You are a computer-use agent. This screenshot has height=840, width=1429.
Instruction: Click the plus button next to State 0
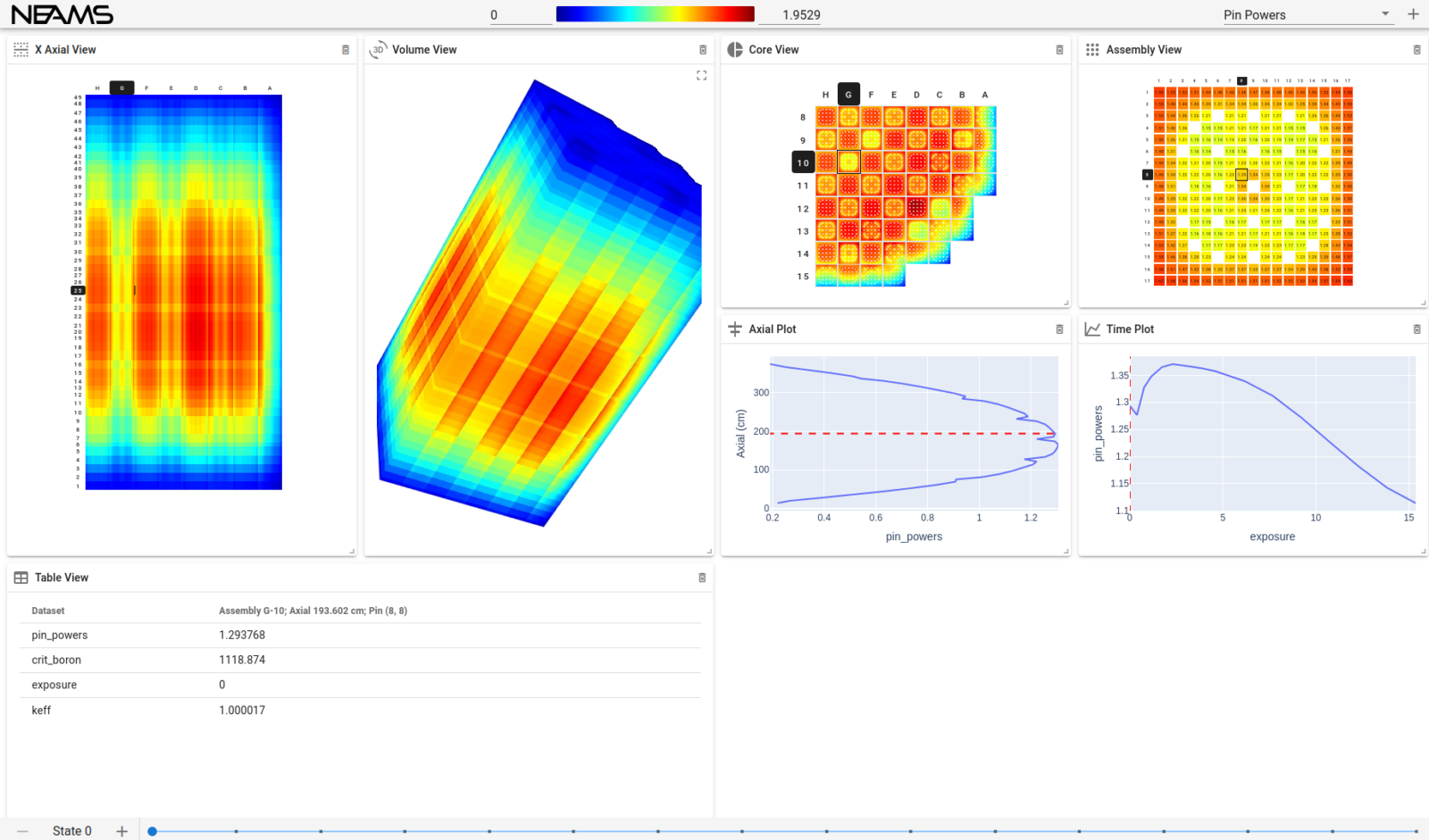click(121, 830)
